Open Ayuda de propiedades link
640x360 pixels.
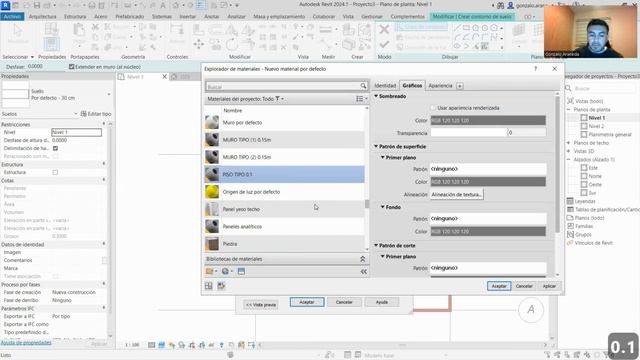coord(26,342)
